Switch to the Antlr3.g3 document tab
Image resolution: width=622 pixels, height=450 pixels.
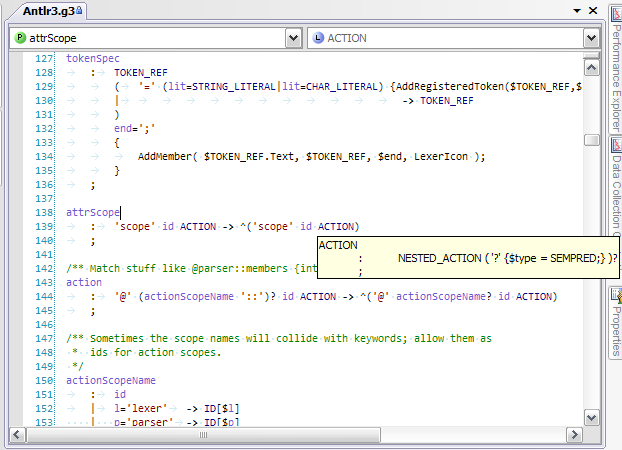pyautogui.click(x=48, y=11)
